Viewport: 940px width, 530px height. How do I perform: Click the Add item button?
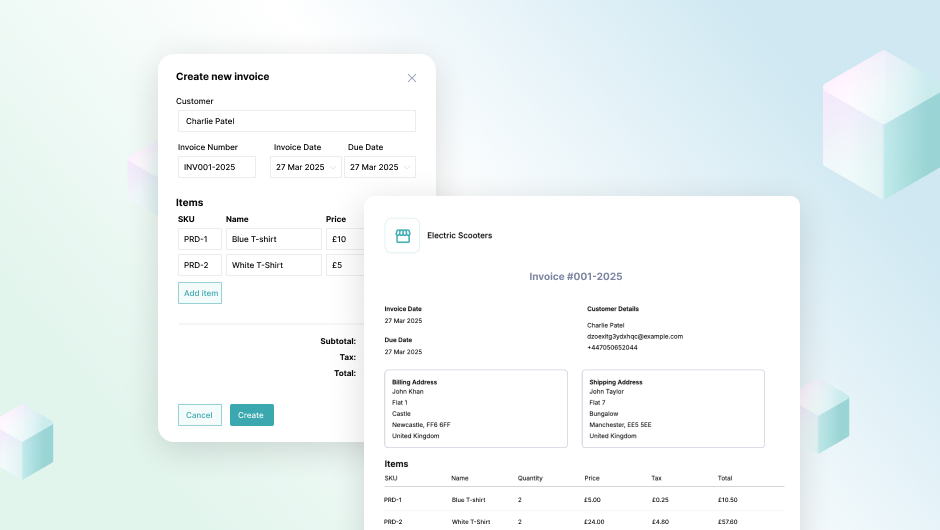pyautogui.click(x=200, y=293)
